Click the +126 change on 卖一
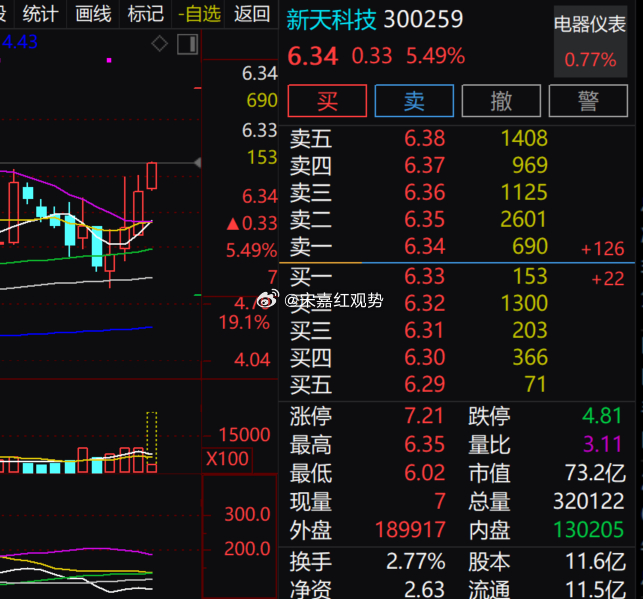This screenshot has width=643, height=599. pos(602,249)
